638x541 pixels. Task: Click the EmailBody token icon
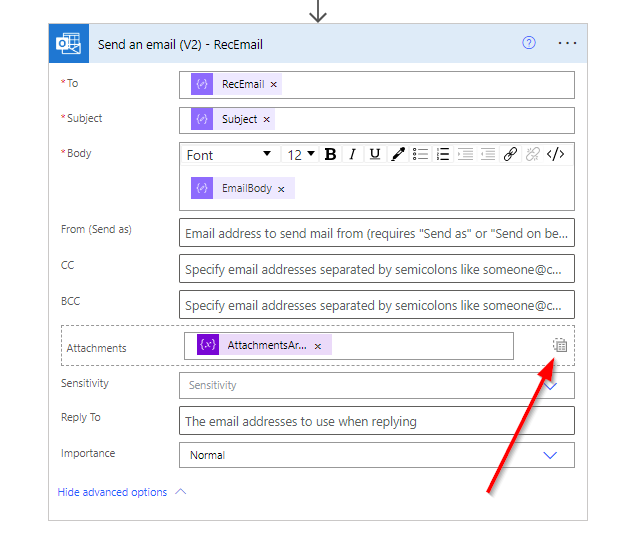click(x=202, y=188)
